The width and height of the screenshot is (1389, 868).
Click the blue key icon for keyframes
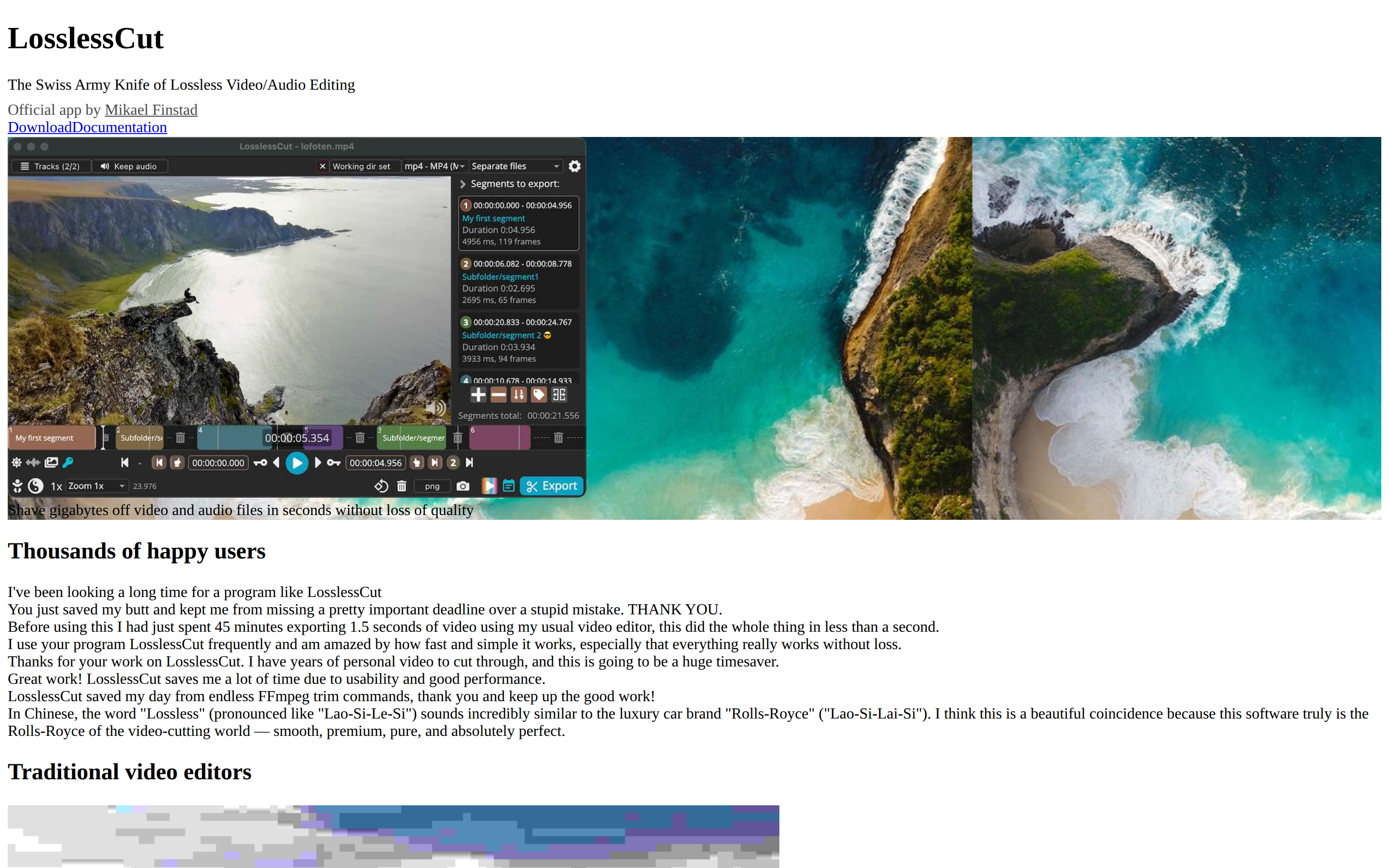pos(68,462)
